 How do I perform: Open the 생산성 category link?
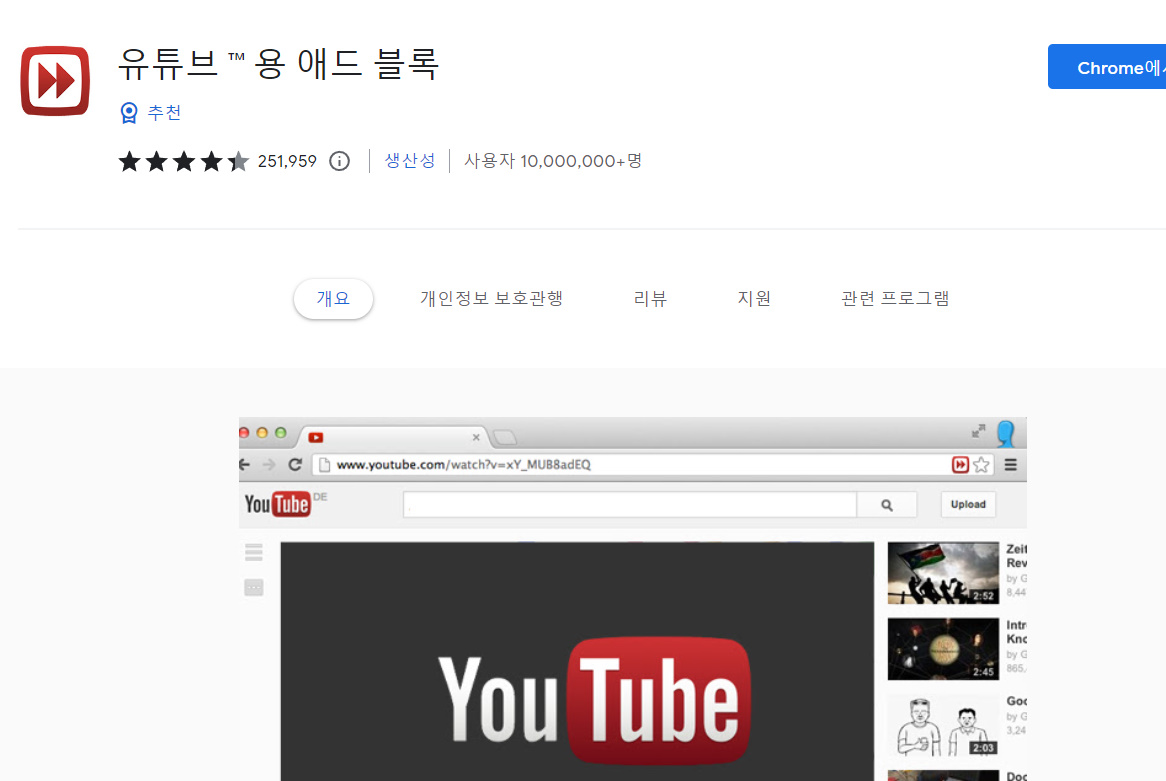[x=410, y=161]
